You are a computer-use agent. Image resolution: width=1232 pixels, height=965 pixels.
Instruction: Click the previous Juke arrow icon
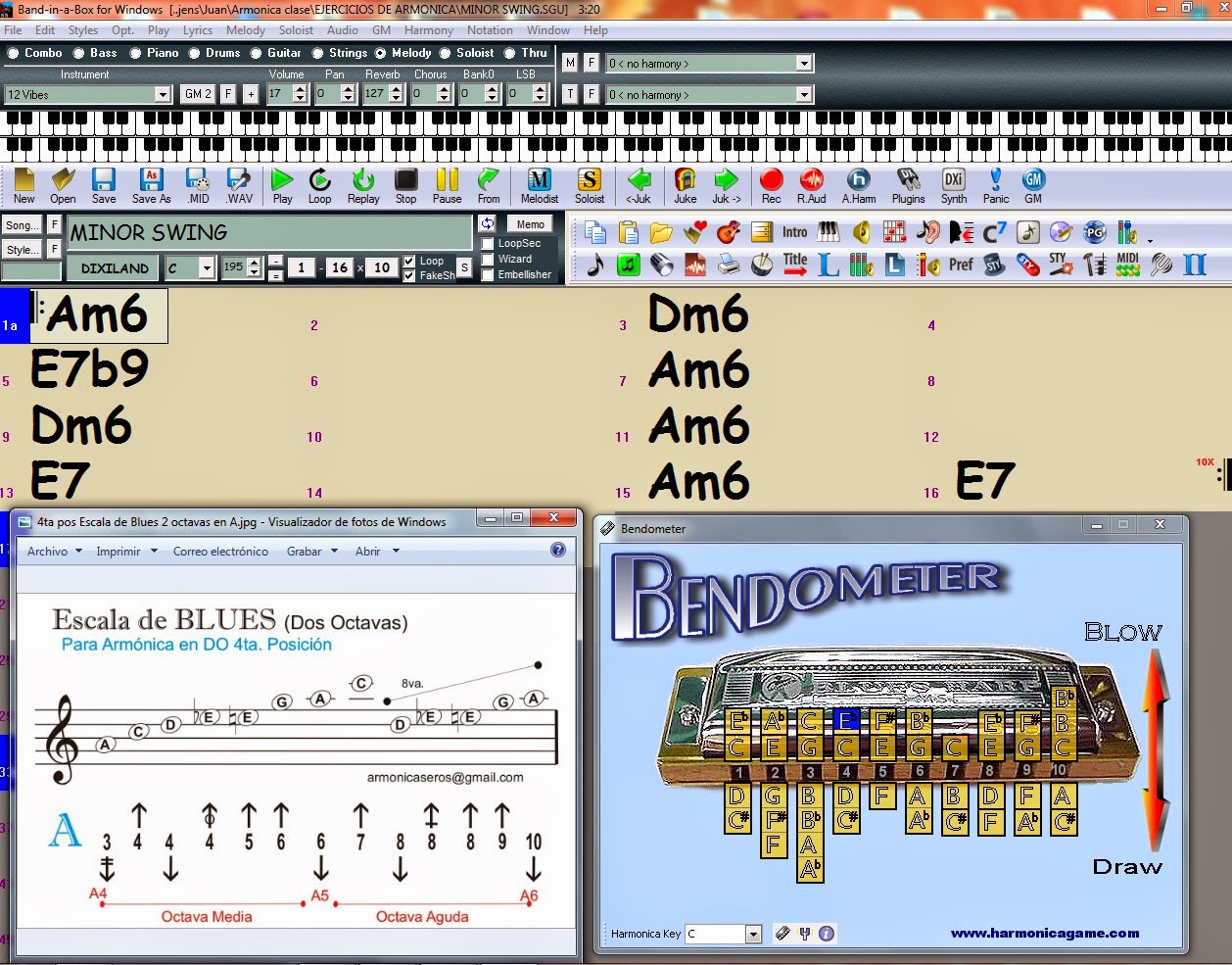(x=639, y=185)
